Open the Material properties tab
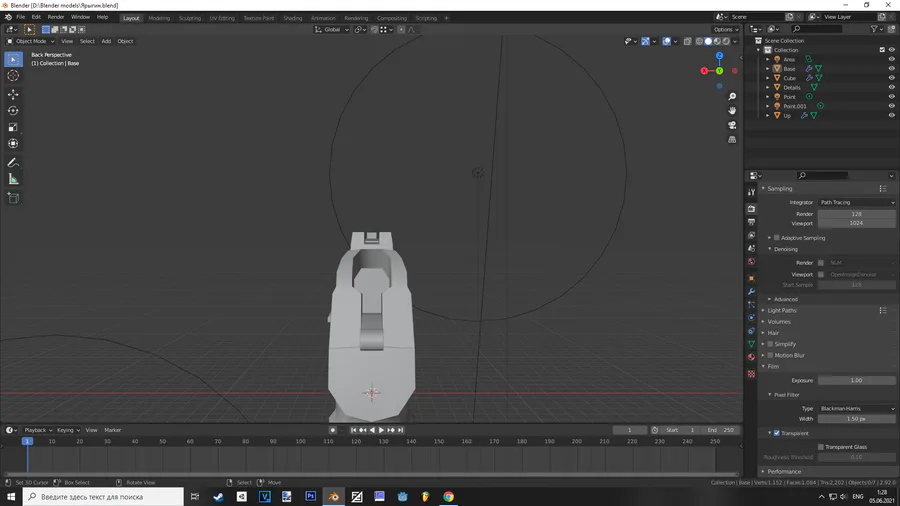The height and width of the screenshot is (506, 900). [751, 357]
